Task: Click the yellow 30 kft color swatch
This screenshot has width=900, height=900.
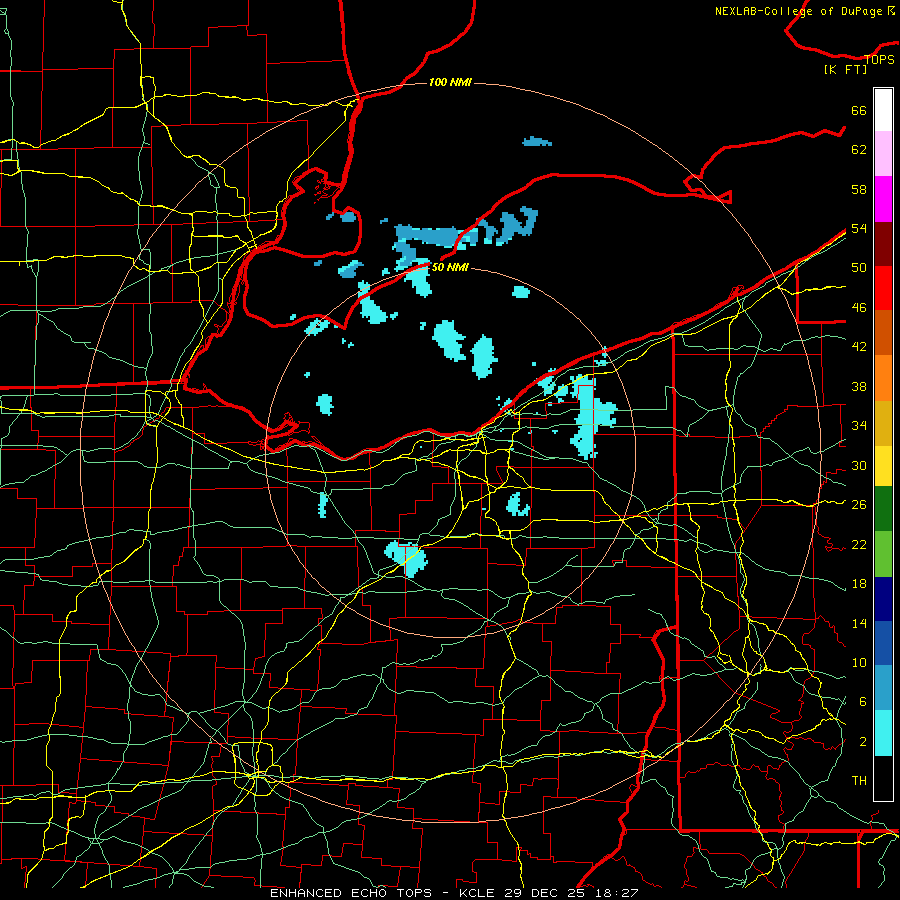Action: [x=883, y=466]
